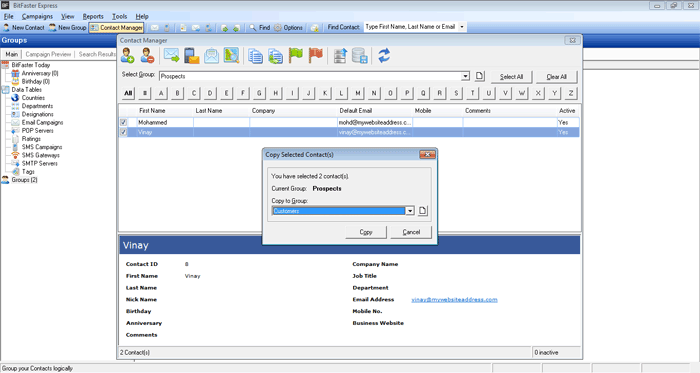Click the Find Contact search input field
The height and width of the screenshot is (373, 700).
pyautogui.click(x=411, y=27)
